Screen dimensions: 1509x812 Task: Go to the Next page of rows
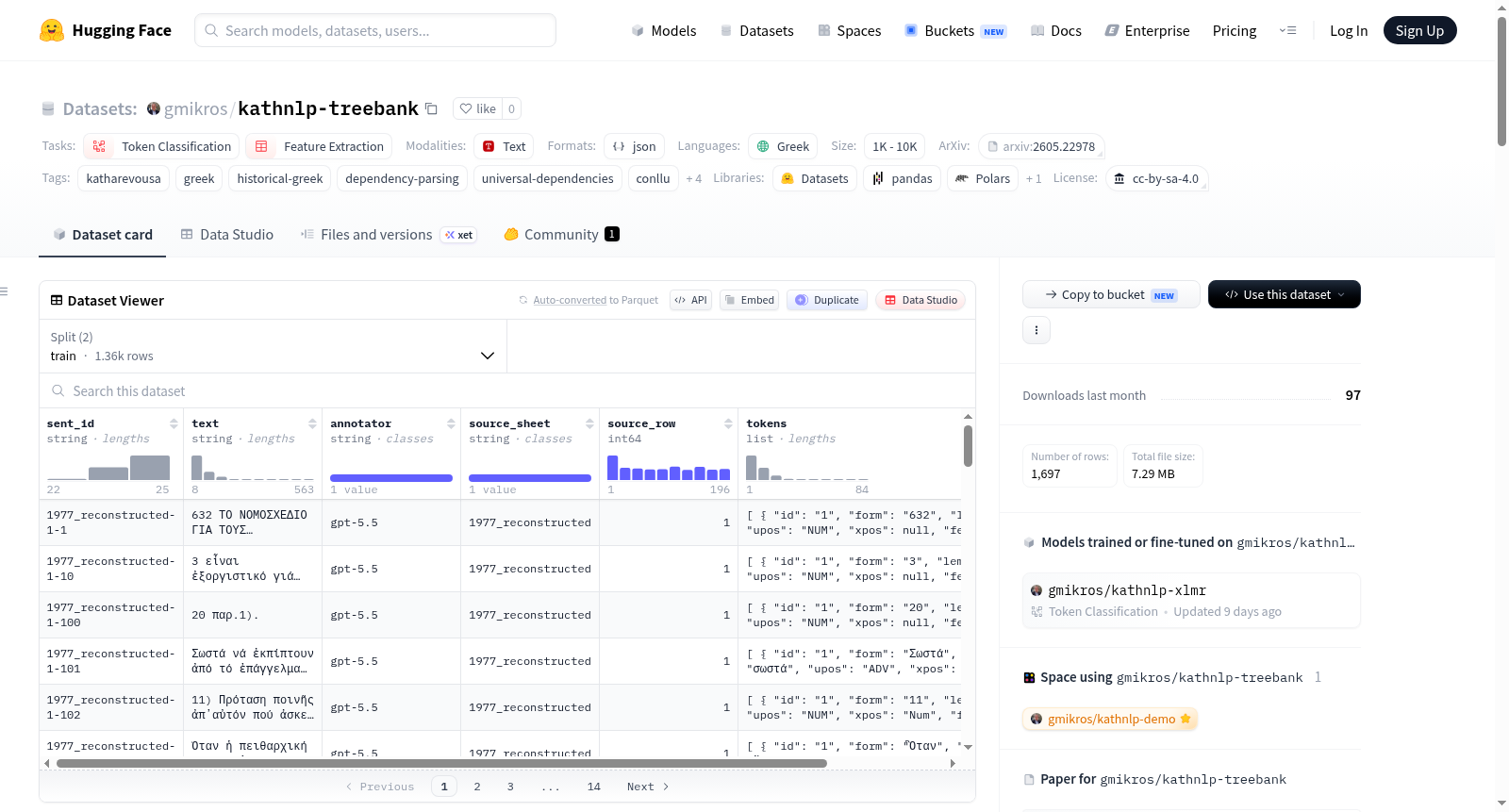tap(648, 787)
